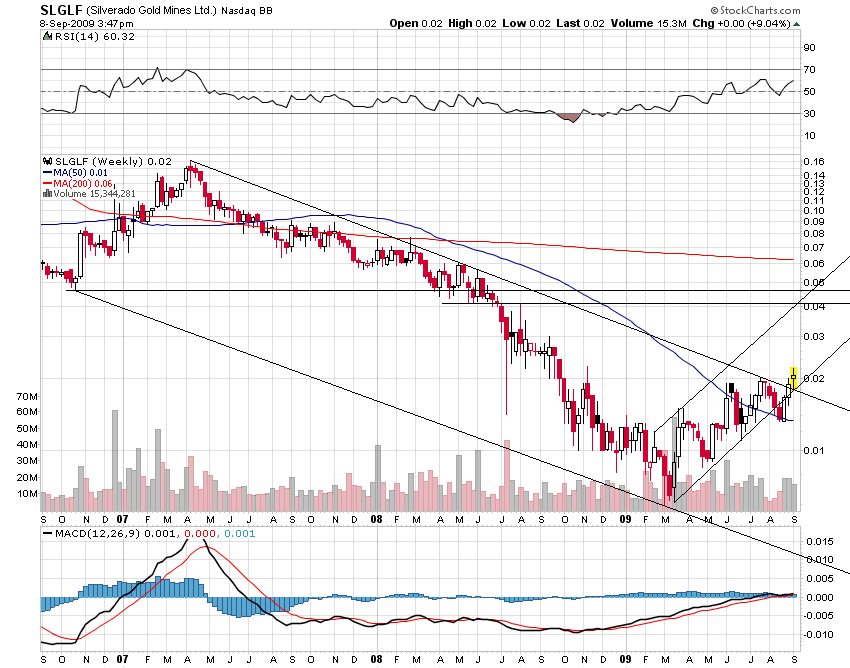Click the yellow highlighted latest weekly candle
This screenshot has width=850, height=668.
pyautogui.click(x=794, y=379)
